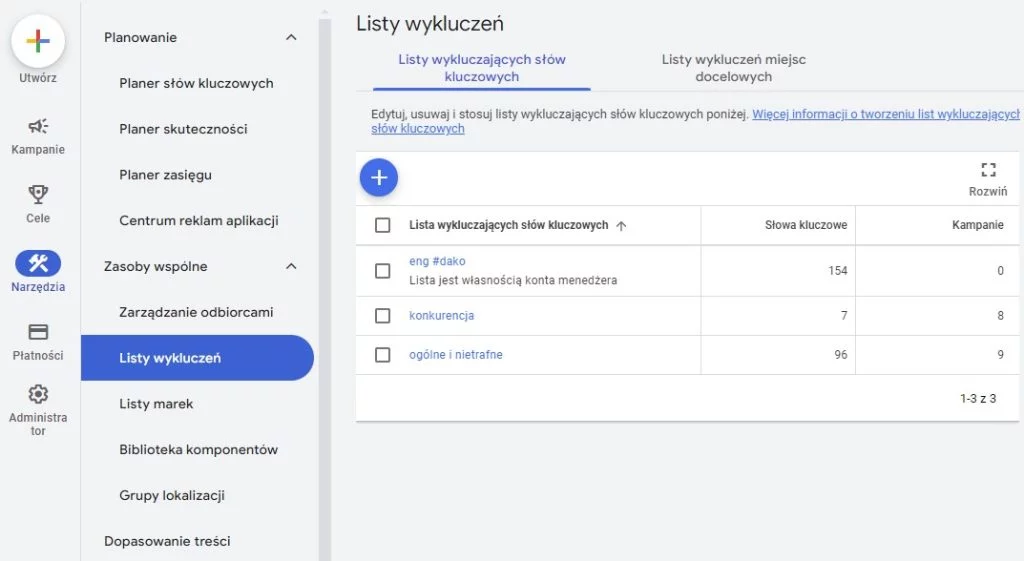Select the Narzędzia wrench icon
This screenshot has width=1024, height=561.
pos(38,263)
